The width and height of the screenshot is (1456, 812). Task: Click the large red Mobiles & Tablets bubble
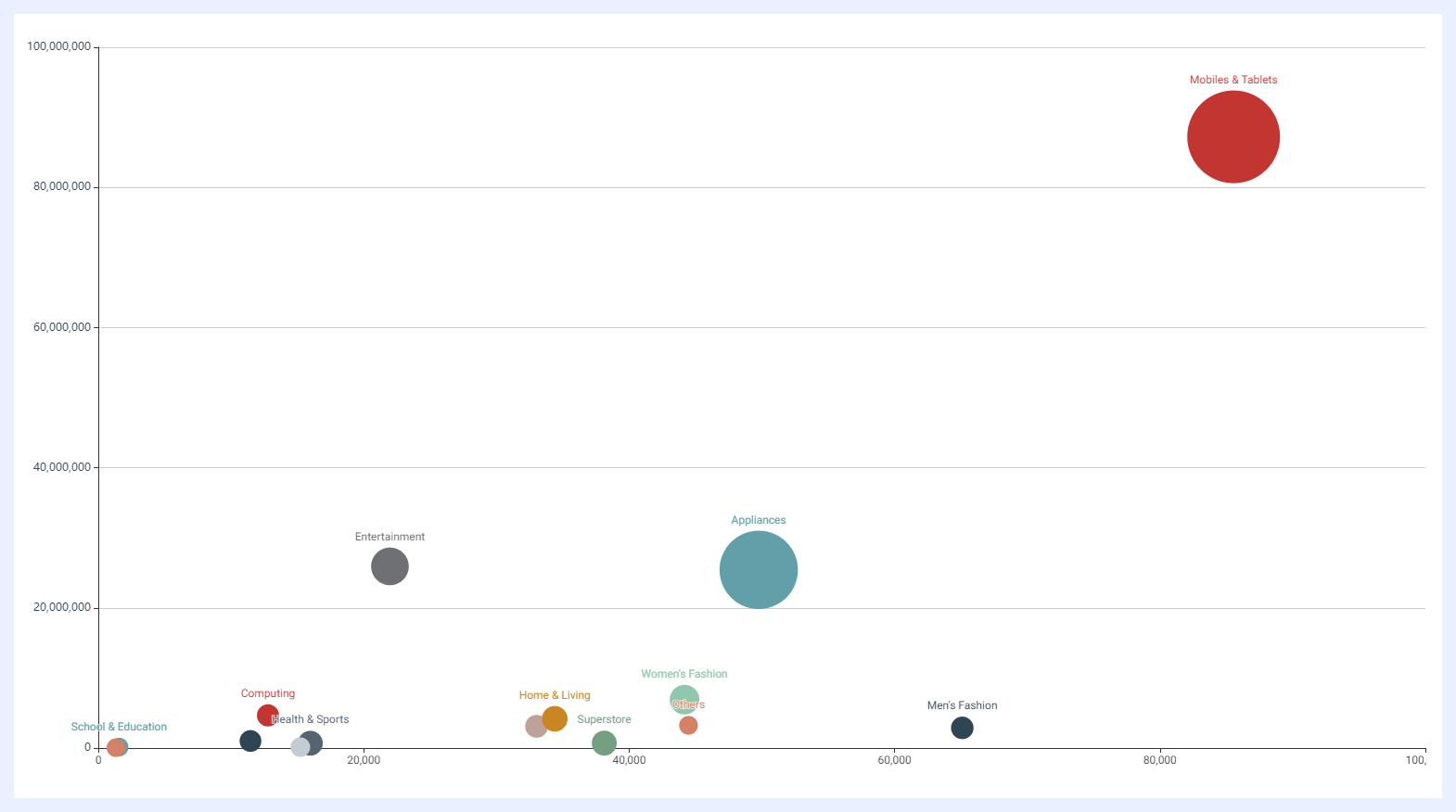click(1233, 137)
